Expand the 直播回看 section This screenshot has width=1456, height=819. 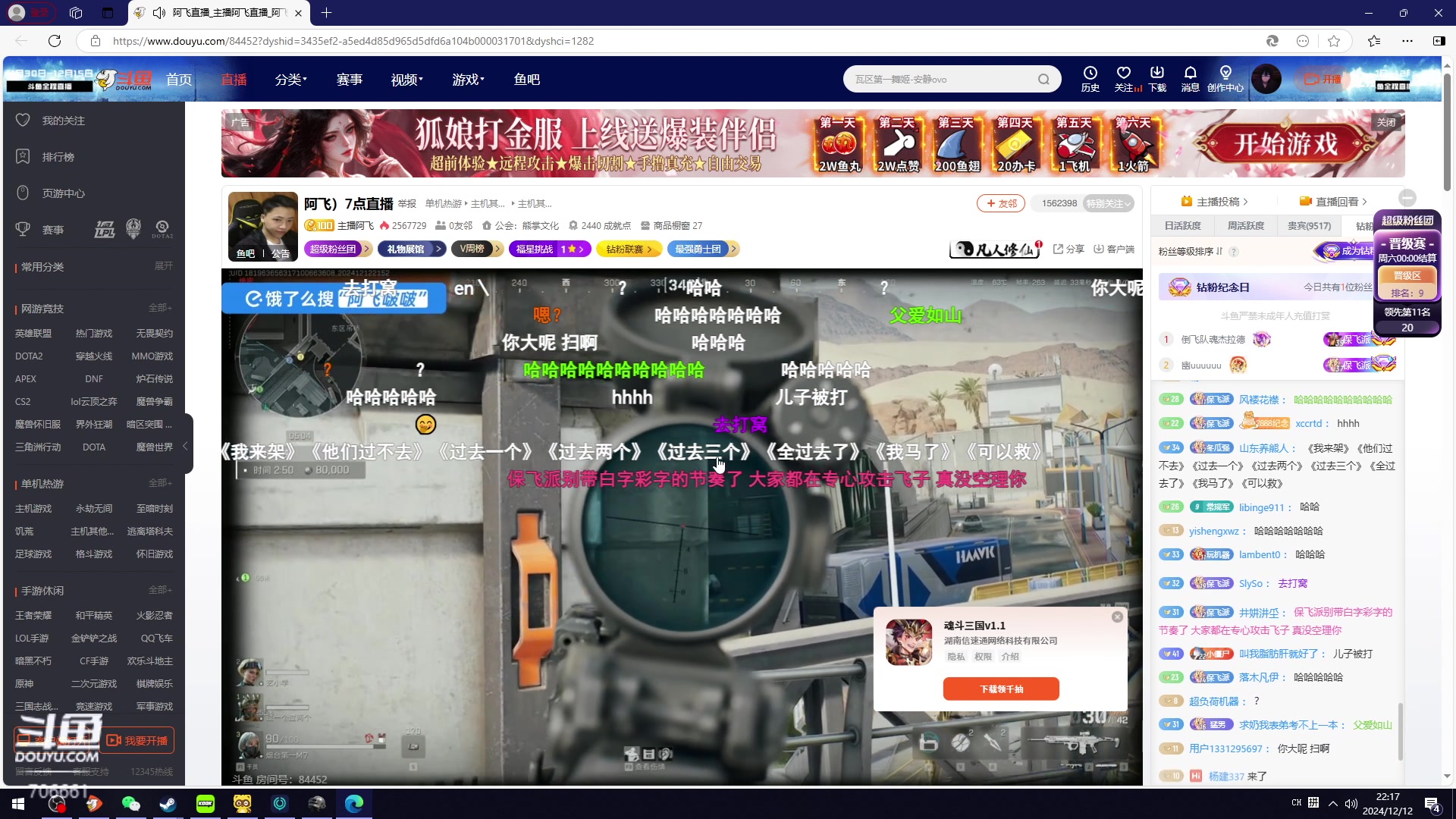tap(1335, 201)
